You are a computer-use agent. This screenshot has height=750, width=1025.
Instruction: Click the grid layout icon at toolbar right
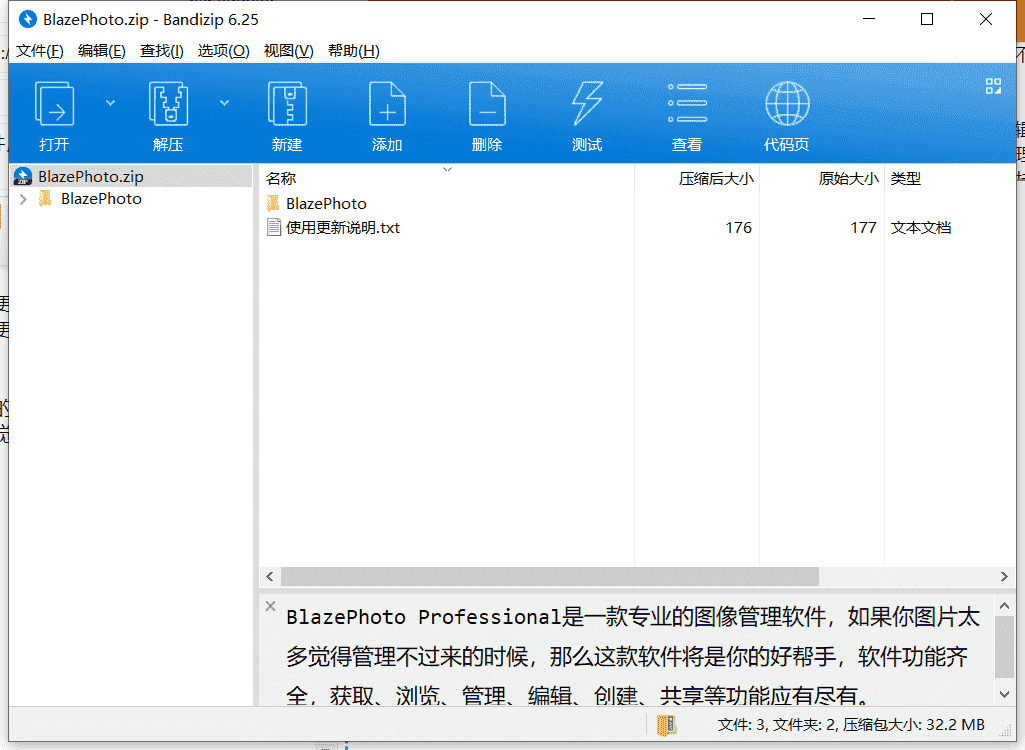tap(993, 86)
